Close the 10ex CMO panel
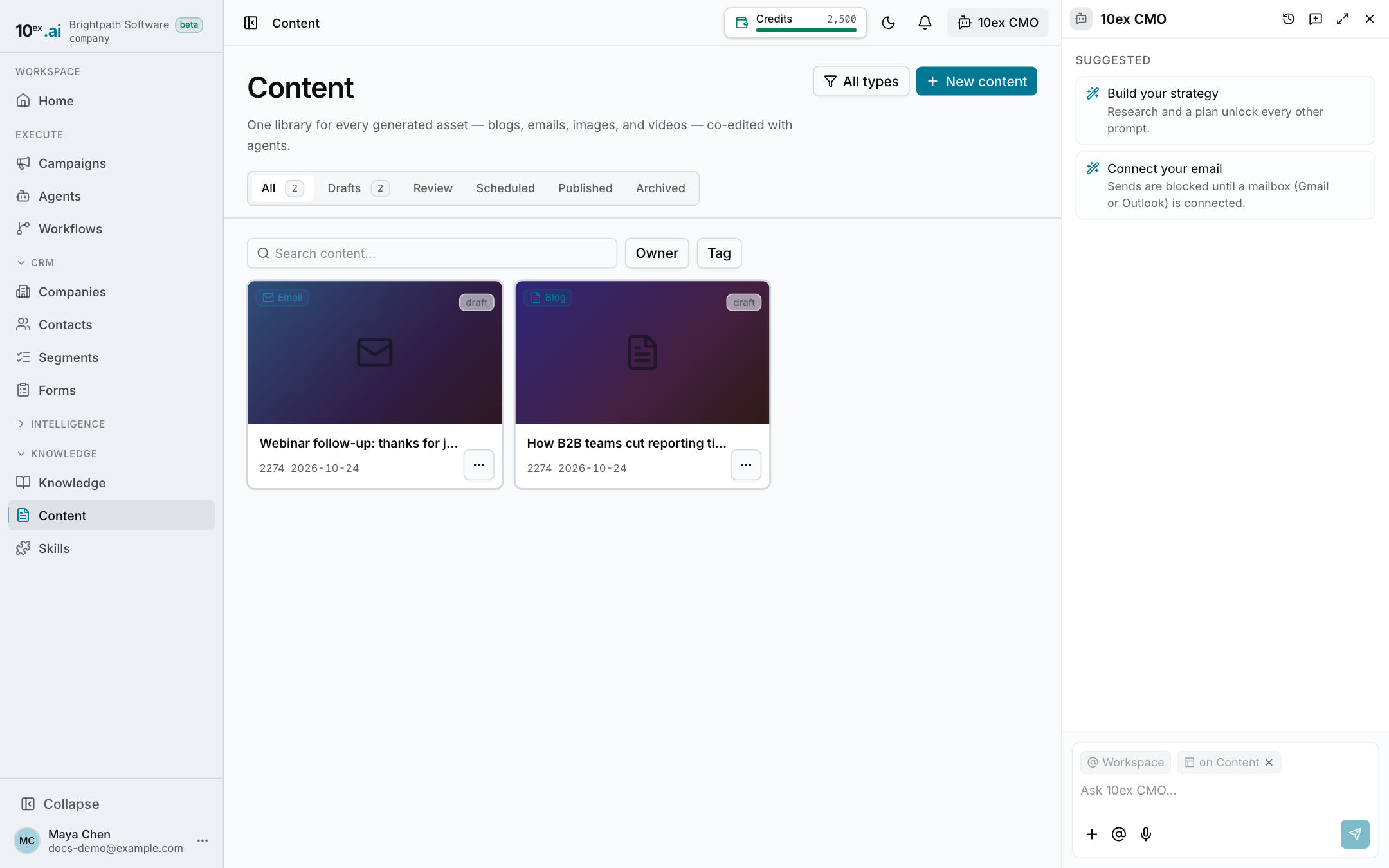1389x868 pixels. pyautogui.click(x=1369, y=19)
